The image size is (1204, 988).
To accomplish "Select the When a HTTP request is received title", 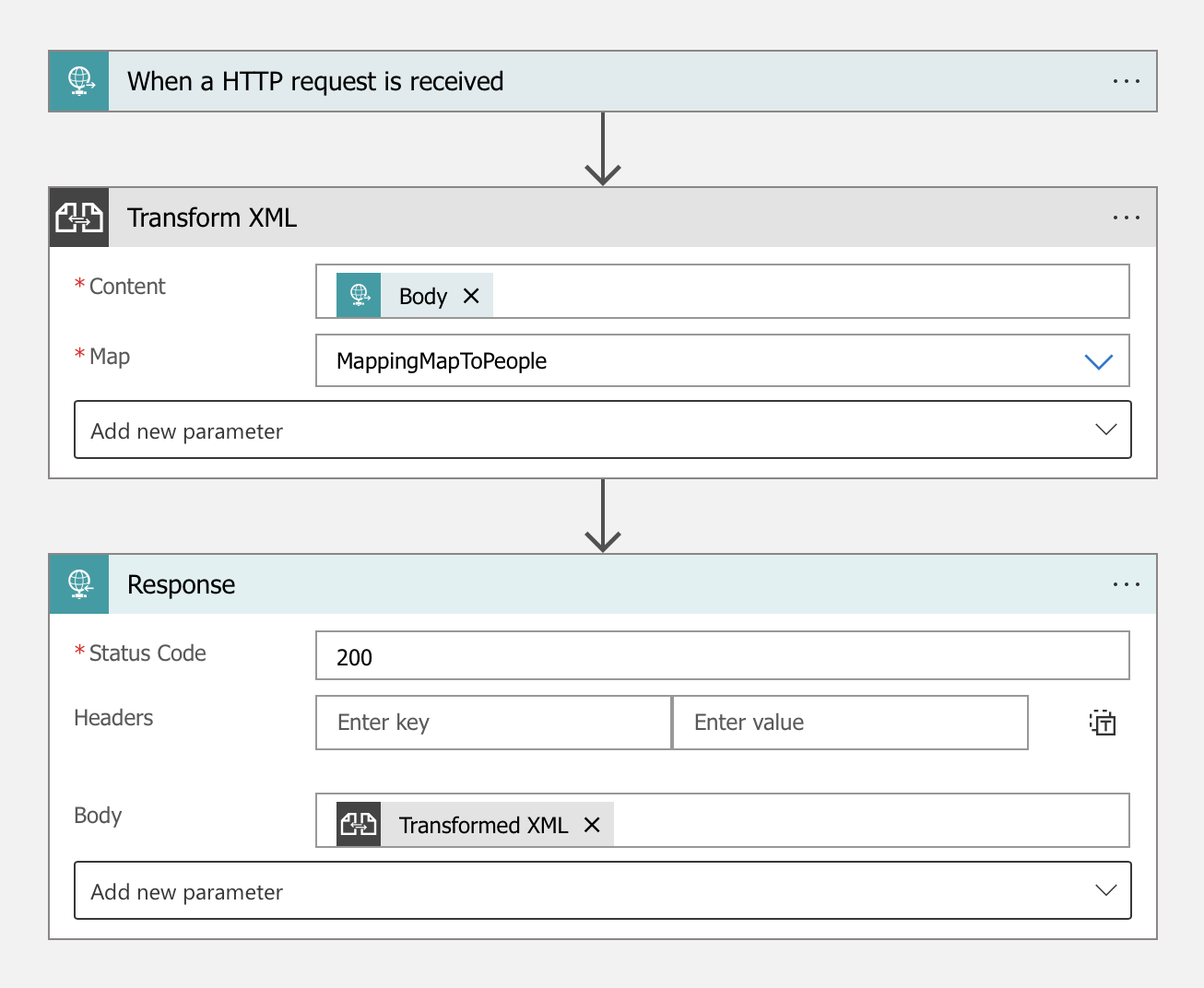I will [315, 81].
